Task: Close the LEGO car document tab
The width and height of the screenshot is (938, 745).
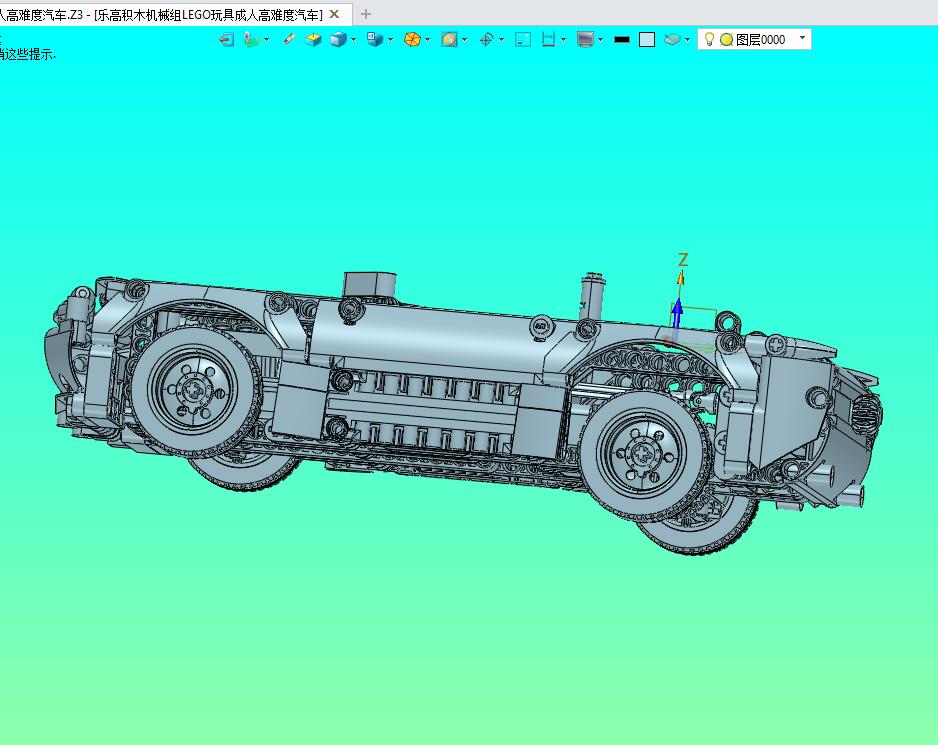Action: [x=334, y=14]
